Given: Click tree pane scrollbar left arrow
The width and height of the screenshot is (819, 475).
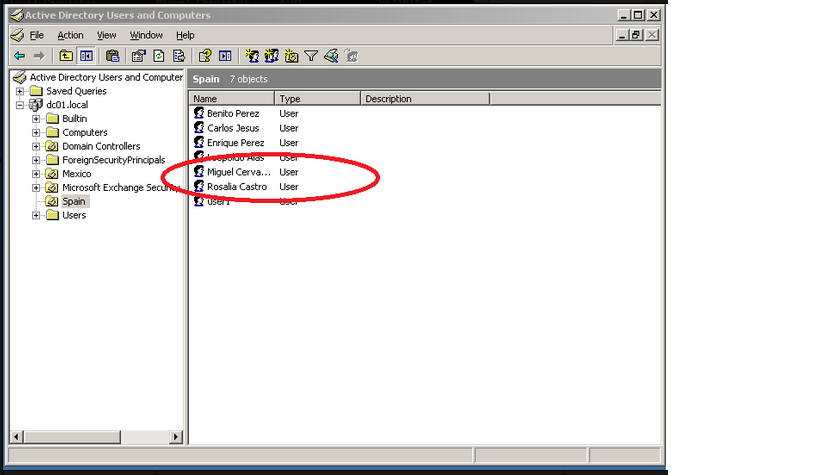Looking at the screenshot, I should (16, 437).
